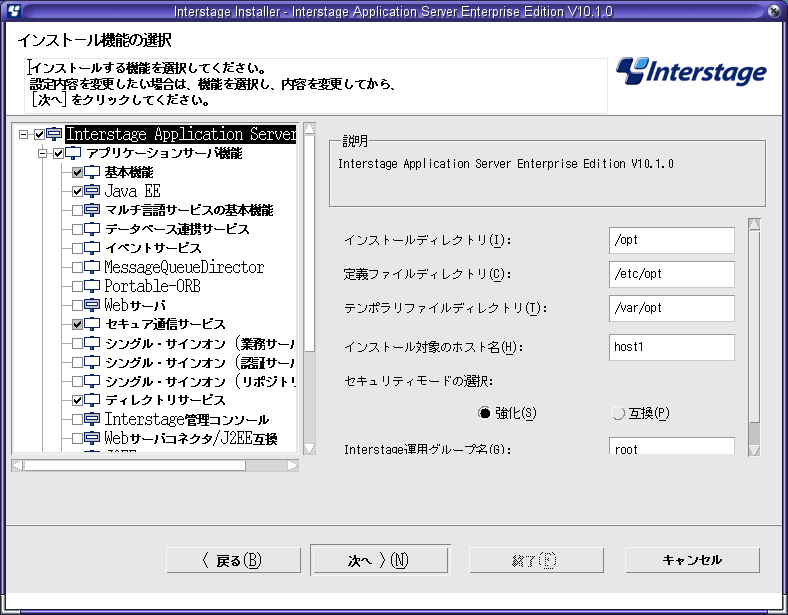The height and width of the screenshot is (615, 788).
Task: Uncheck the Java EE checkbox
Action: 77,191
